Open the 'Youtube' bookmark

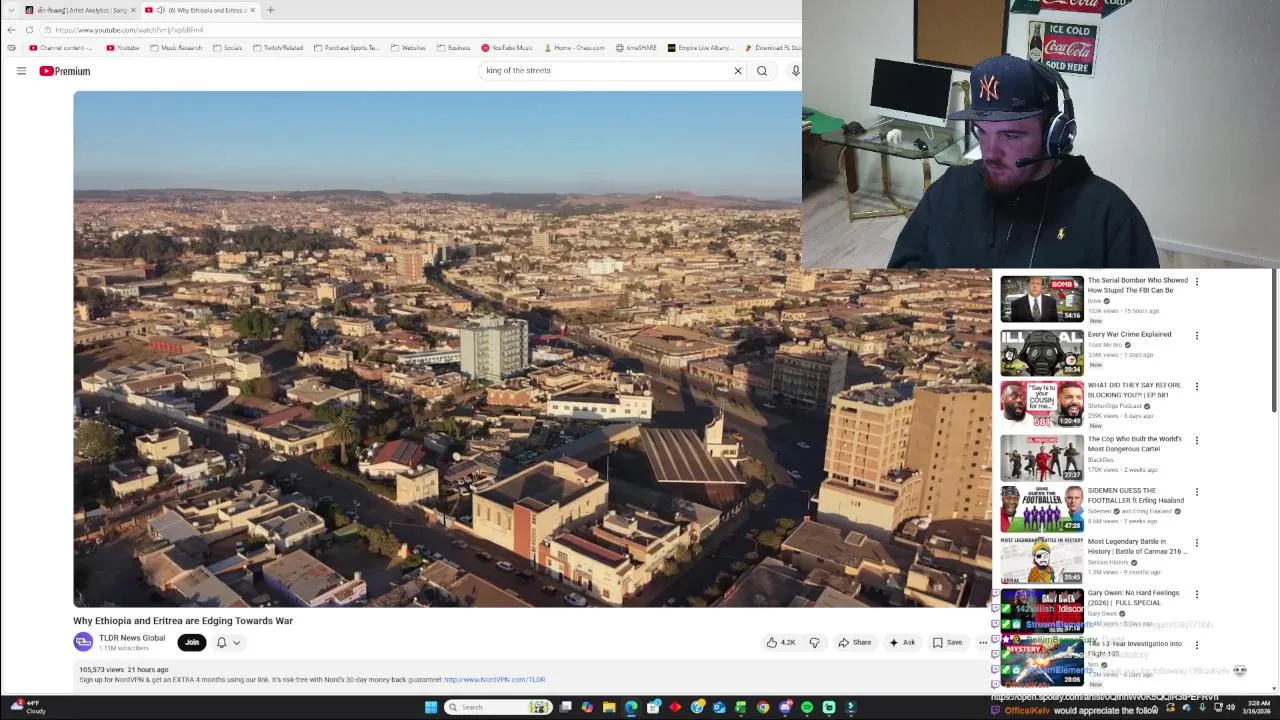(x=122, y=48)
